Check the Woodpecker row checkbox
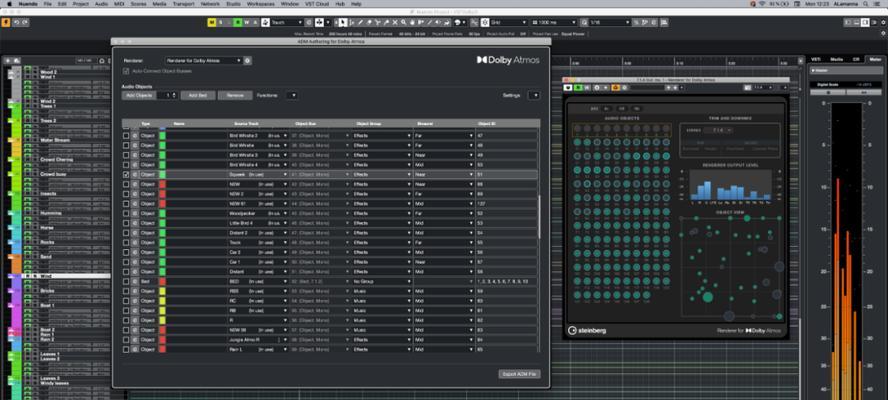This screenshot has height=400, width=888. pos(126,214)
